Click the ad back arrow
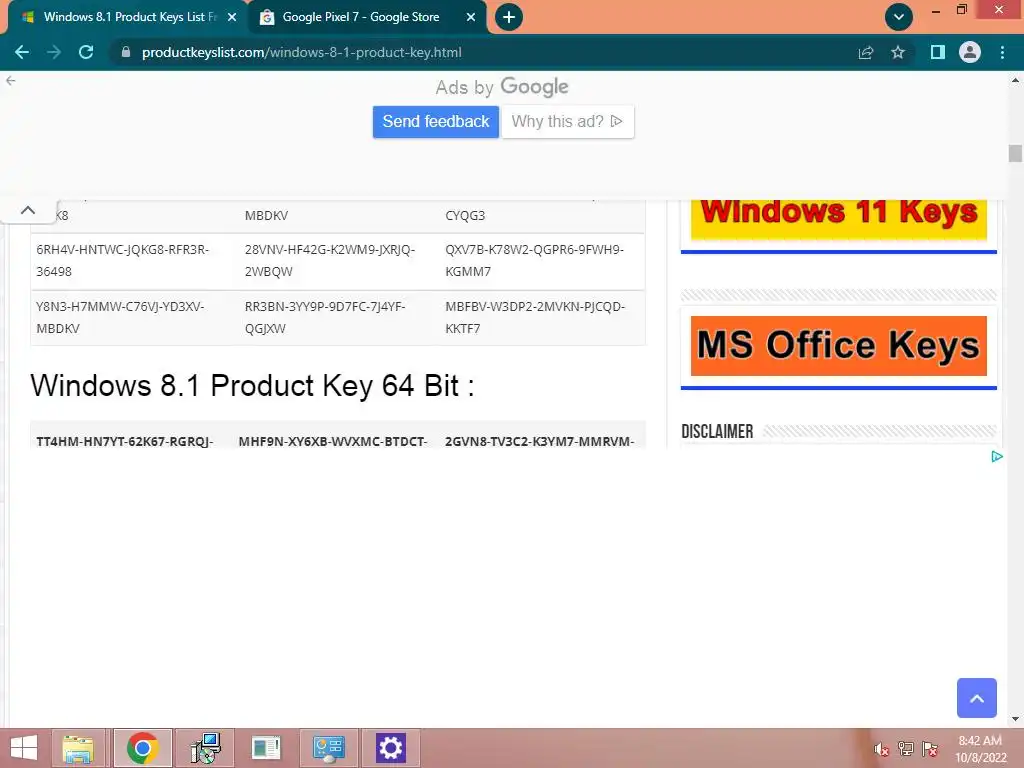The image size is (1024, 768). click(10, 80)
